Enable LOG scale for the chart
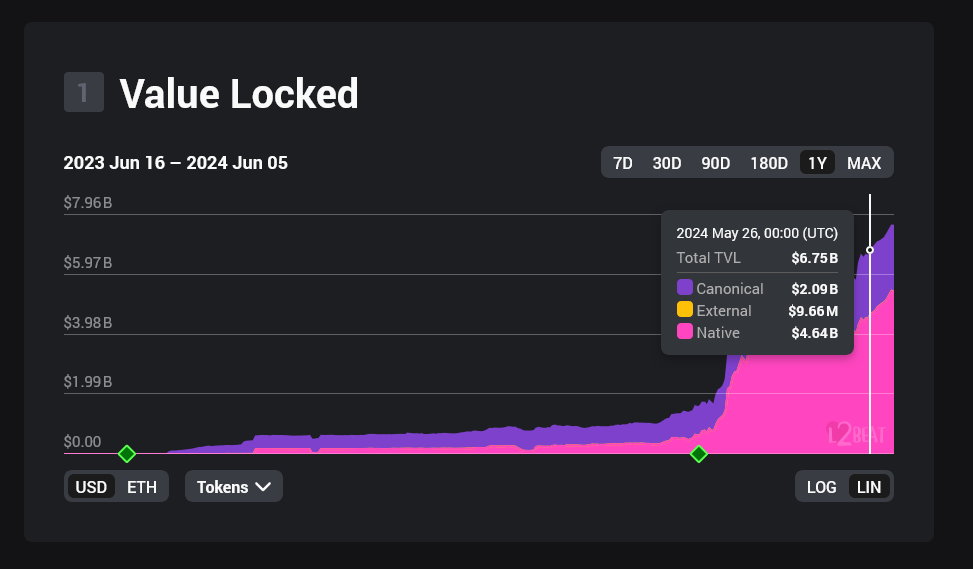The width and height of the screenshot is (973, 569). click(821, 487)
